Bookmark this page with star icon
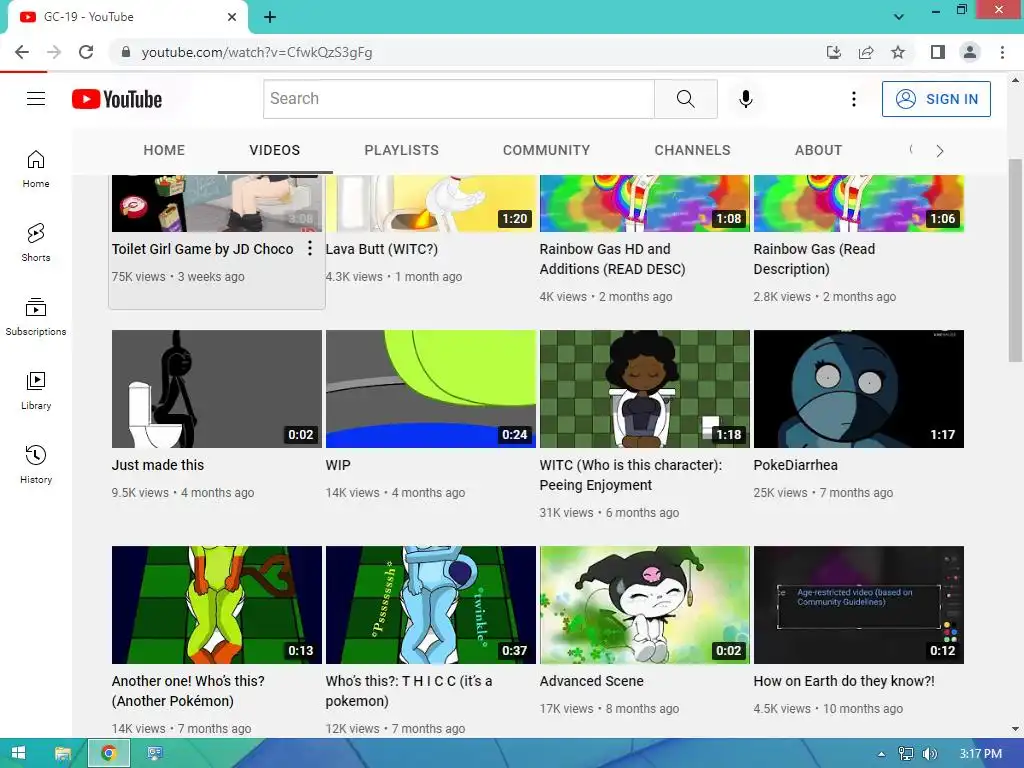Image resolution: width=1024 pixels, height=768 pixels. tap(898, 52)
